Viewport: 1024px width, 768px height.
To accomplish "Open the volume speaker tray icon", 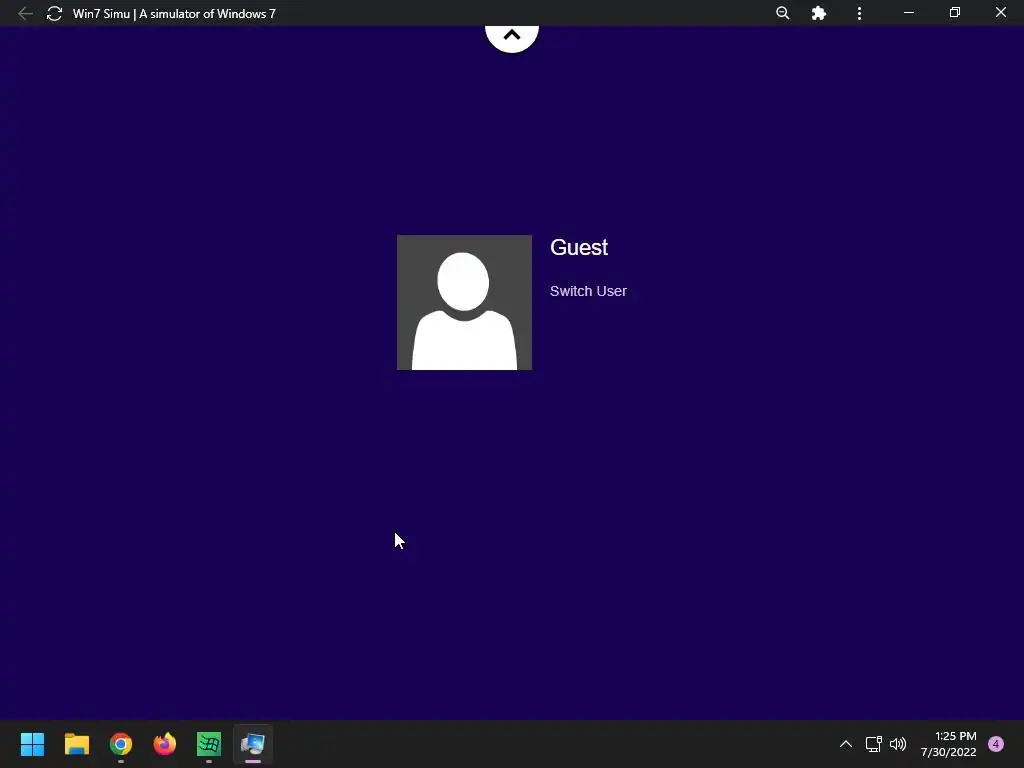I will (x=899, y=744).
